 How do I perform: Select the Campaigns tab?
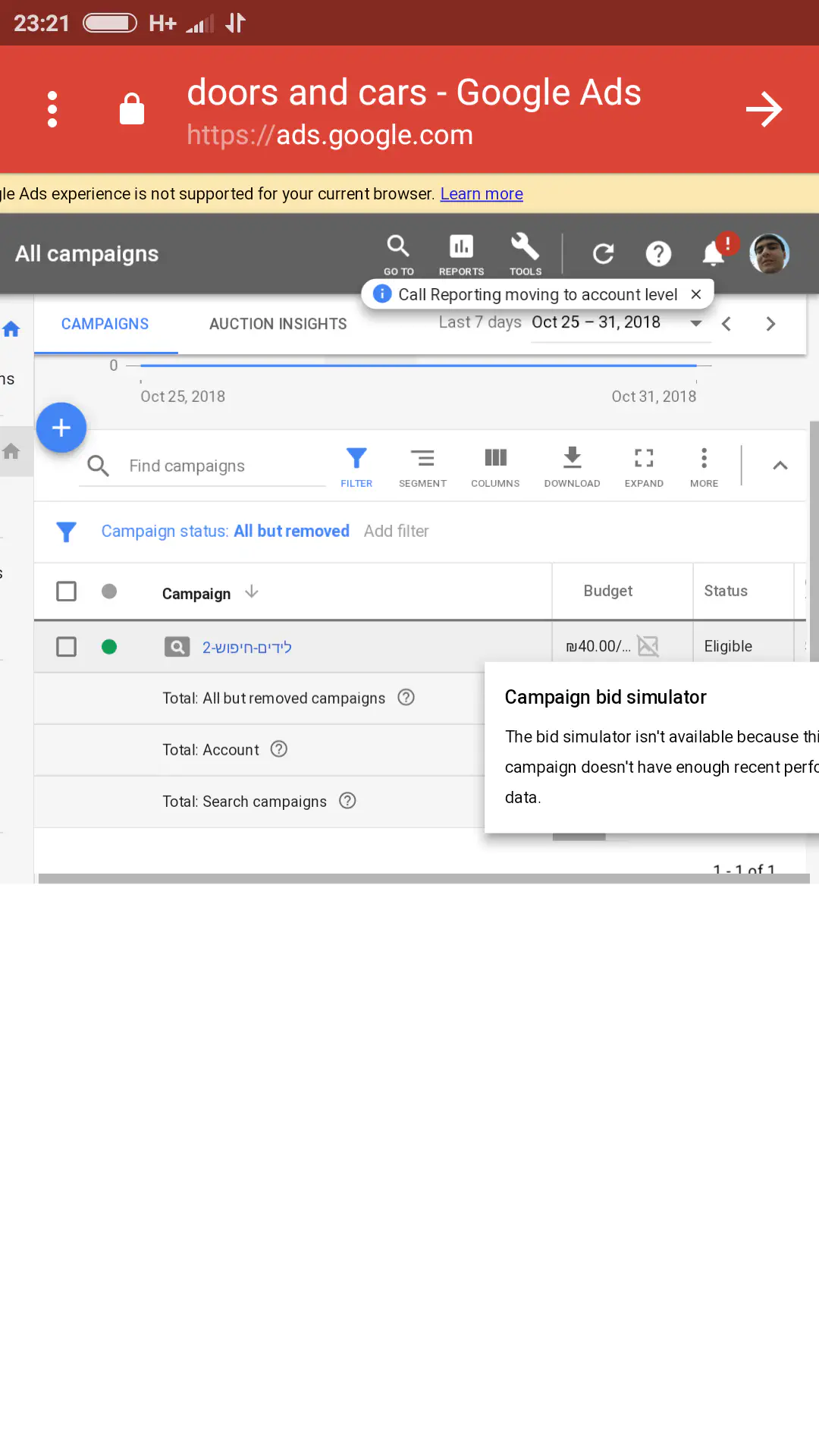105,324
